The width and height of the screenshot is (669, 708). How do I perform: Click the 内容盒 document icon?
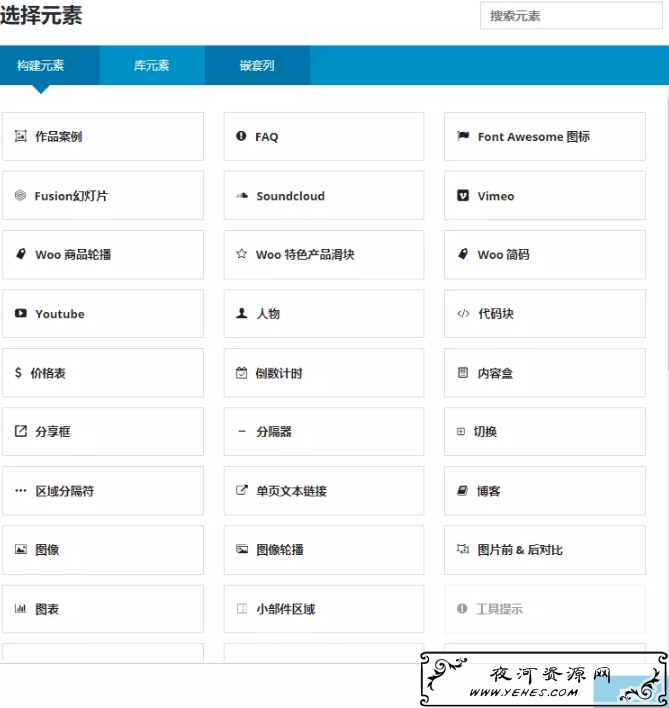coord(463,373)
